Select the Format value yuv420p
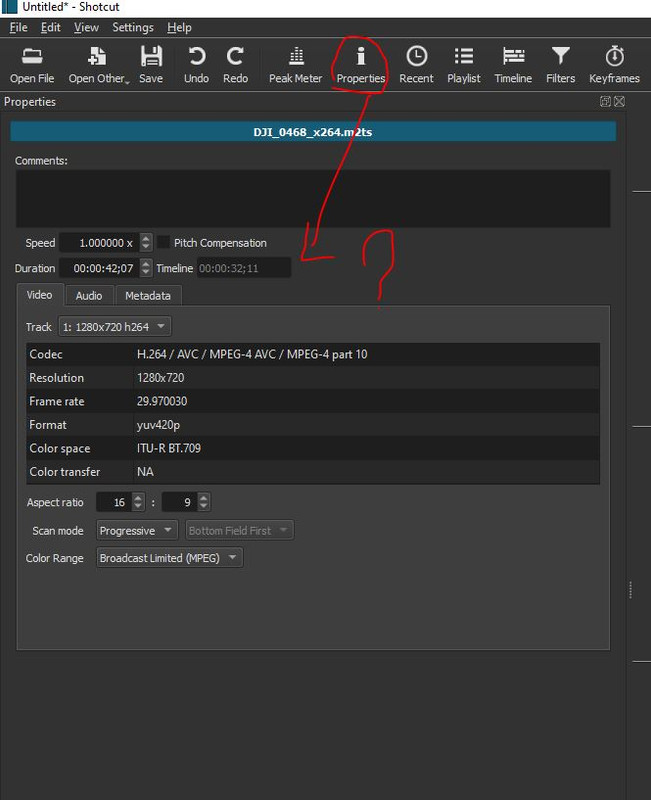This screenshot has height=800, width=651. point(158,425)
